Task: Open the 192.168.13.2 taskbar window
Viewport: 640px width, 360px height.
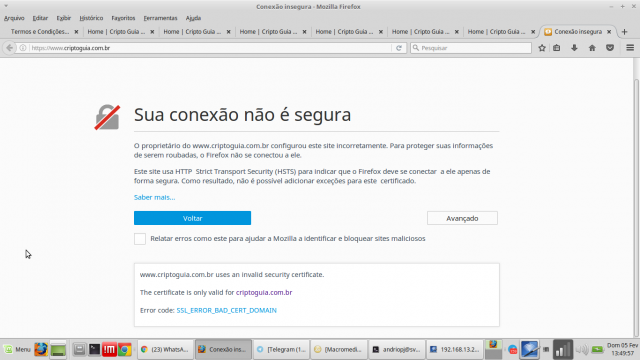Action: [455, 349]
